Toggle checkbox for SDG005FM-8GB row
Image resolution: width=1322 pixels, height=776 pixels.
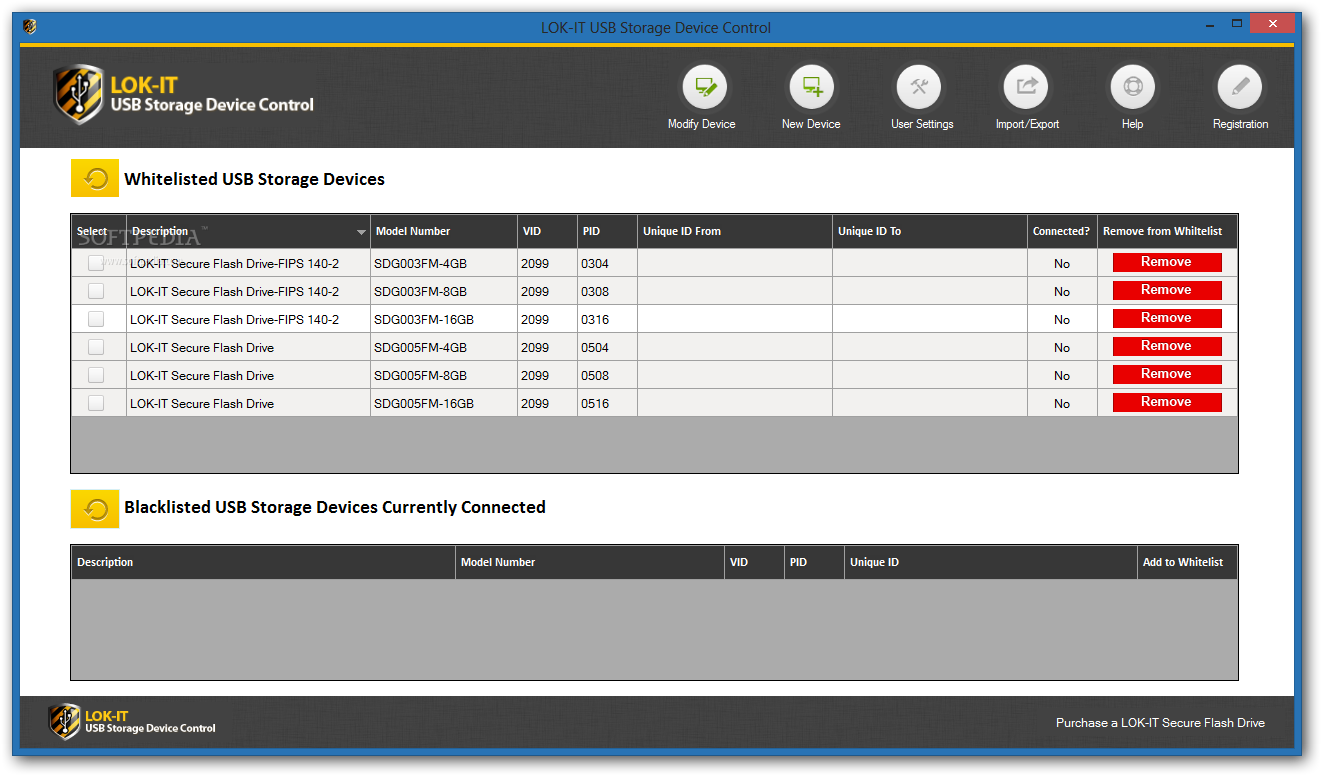[96, 375]
